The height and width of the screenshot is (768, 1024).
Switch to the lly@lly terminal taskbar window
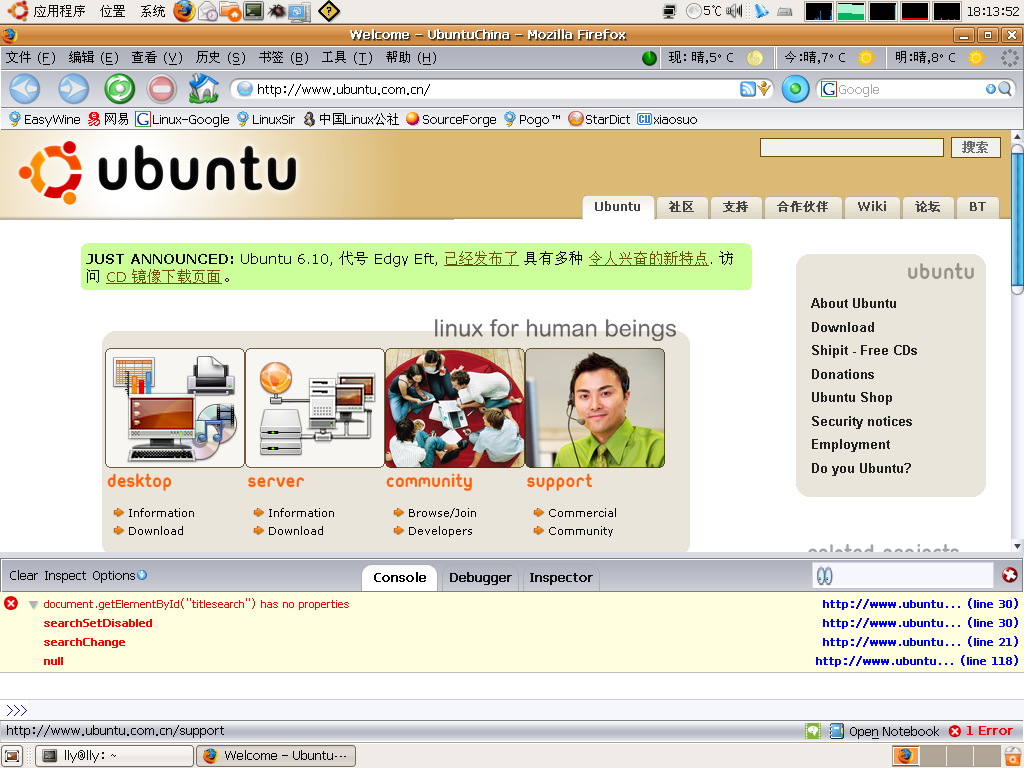pos(114,756)
